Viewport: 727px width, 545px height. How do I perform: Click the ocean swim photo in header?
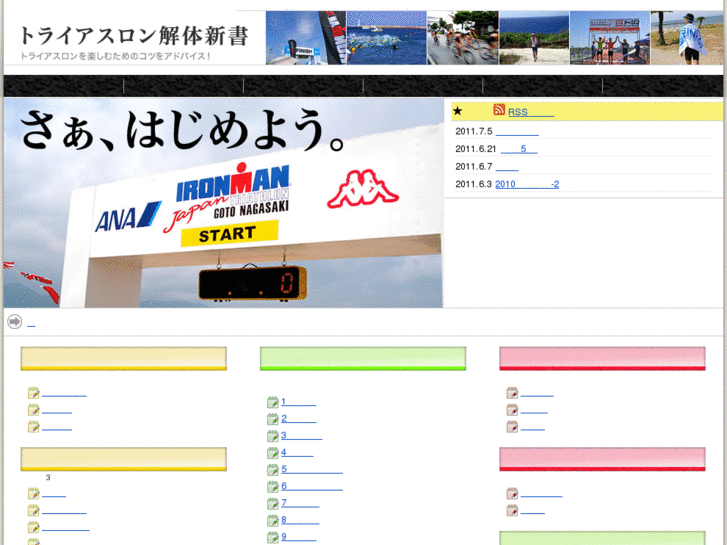point(387,38)
